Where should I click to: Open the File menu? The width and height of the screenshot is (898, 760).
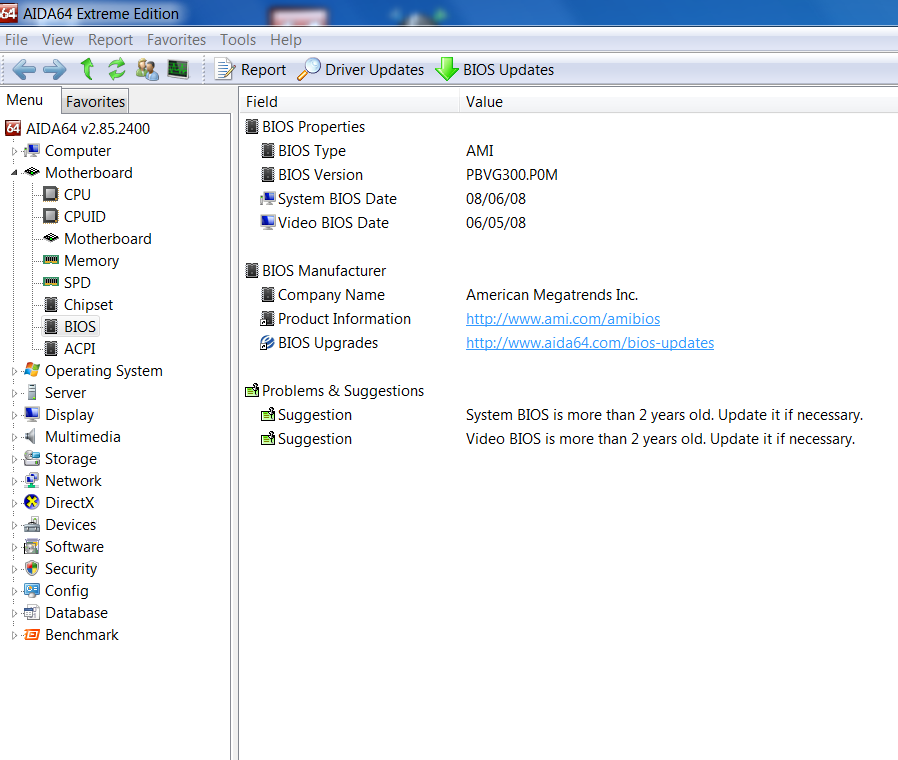tap(17, 40)
